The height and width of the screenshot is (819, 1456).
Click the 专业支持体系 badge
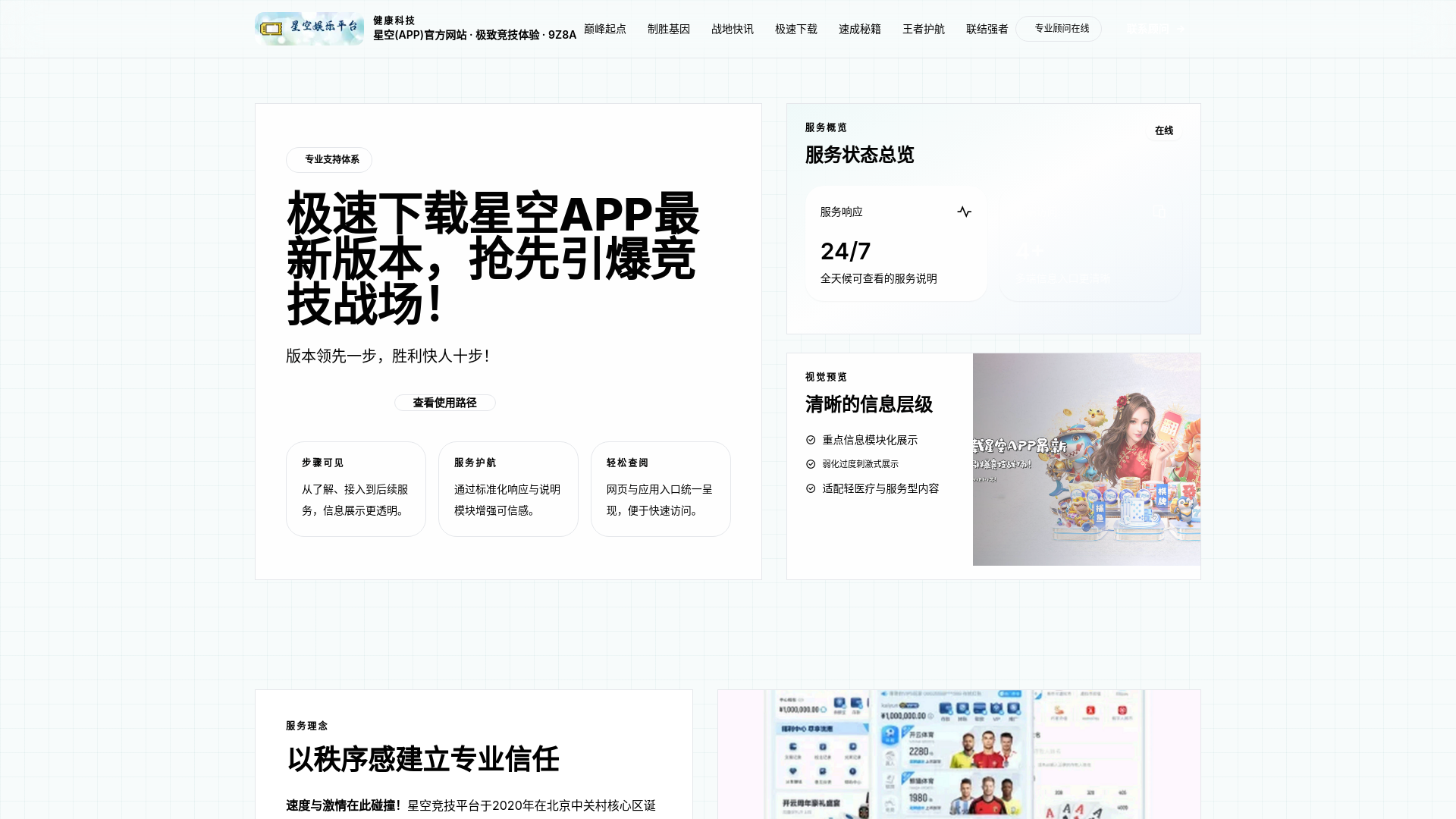tap(329, 159)
